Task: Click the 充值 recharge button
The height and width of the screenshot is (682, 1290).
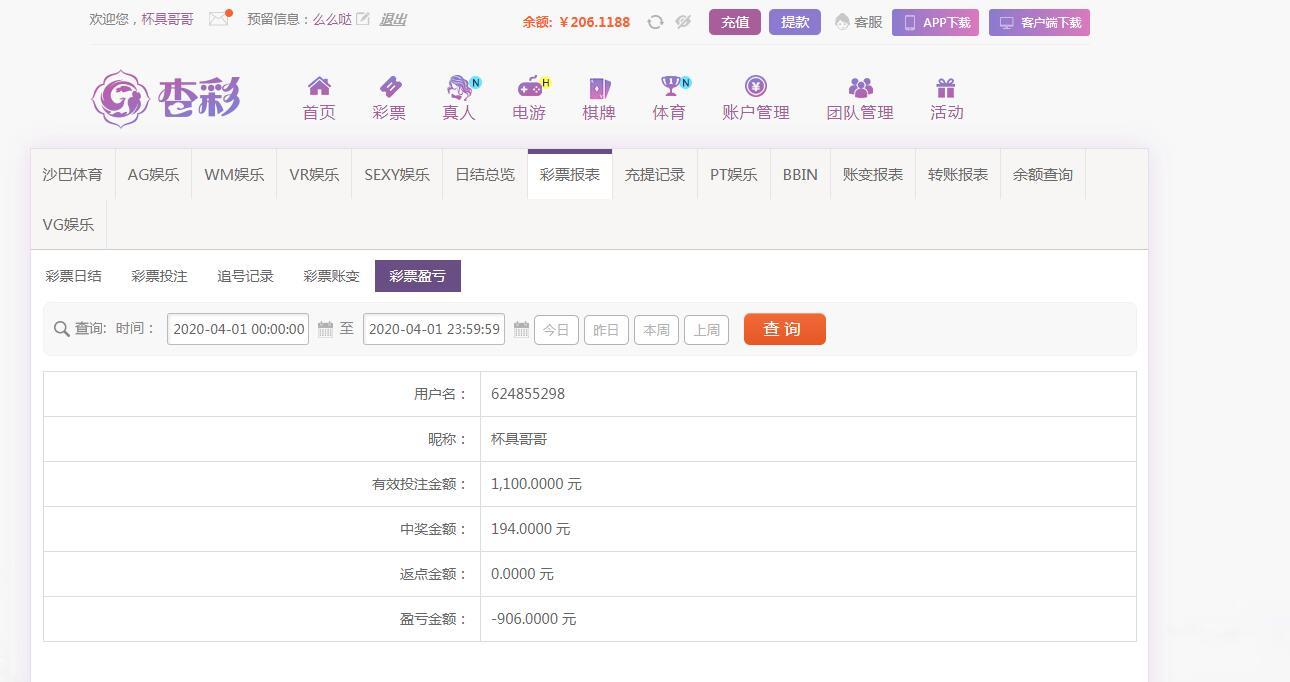Action: point(735,22)
